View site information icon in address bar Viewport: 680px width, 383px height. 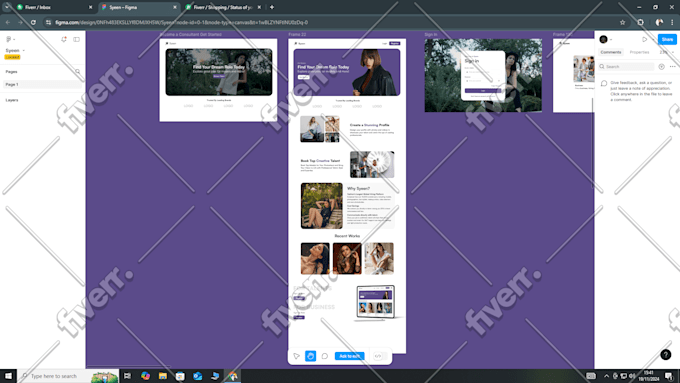click(x=49, y=23)
